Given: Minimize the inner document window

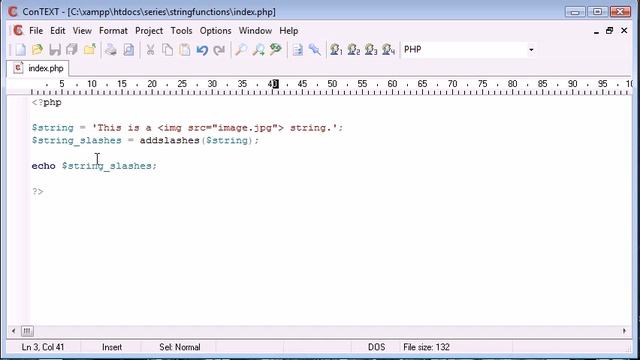Looking at the screenshot, I should pyautogui.click(x=596, y=31).
